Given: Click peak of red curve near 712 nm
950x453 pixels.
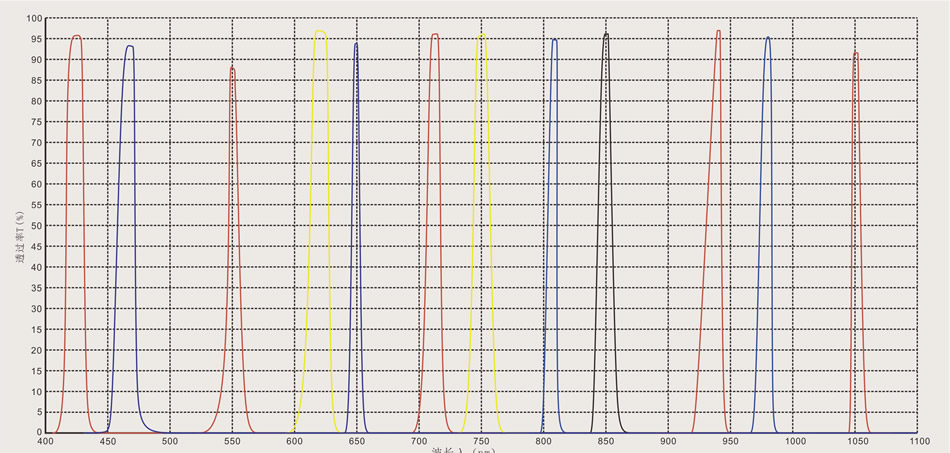Looking at the screenshot, I should (x=435, y=35).
